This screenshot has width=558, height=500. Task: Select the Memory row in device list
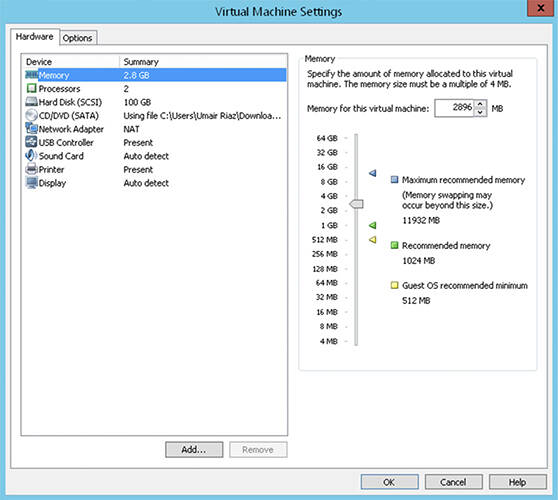coord(156,75)
